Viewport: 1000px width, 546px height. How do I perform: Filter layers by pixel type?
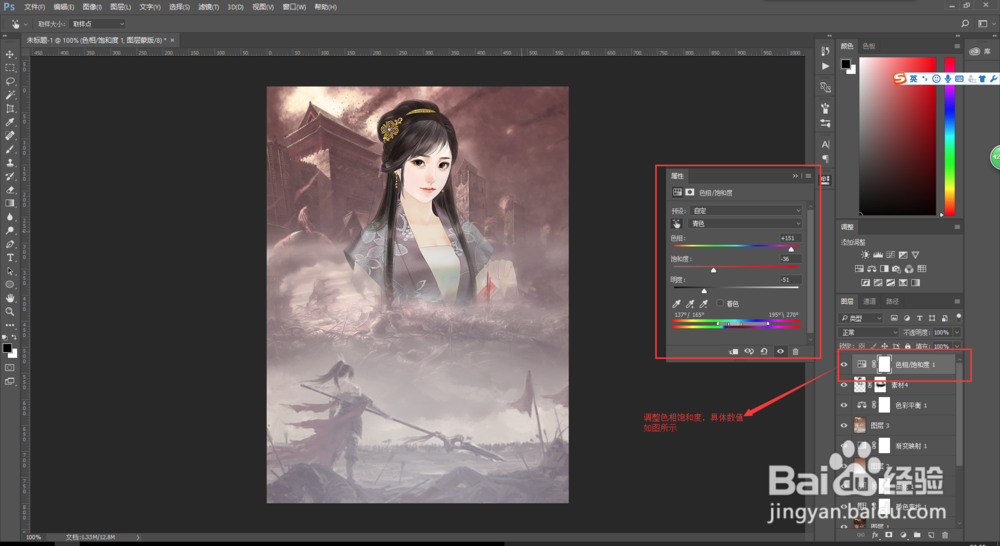coord(894,318)
